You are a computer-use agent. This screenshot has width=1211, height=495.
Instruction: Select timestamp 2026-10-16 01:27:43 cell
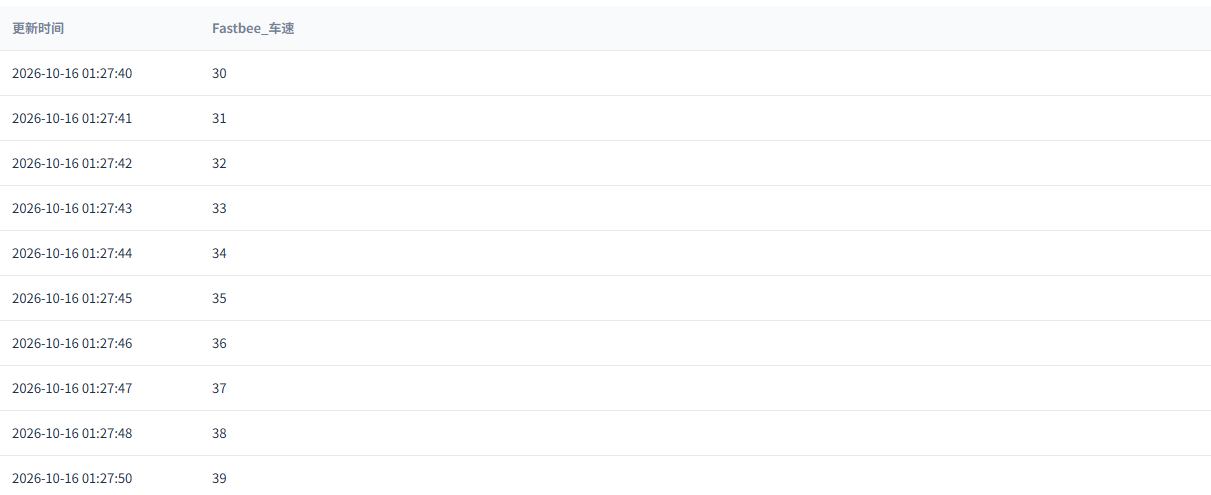(x=72, y=208)
